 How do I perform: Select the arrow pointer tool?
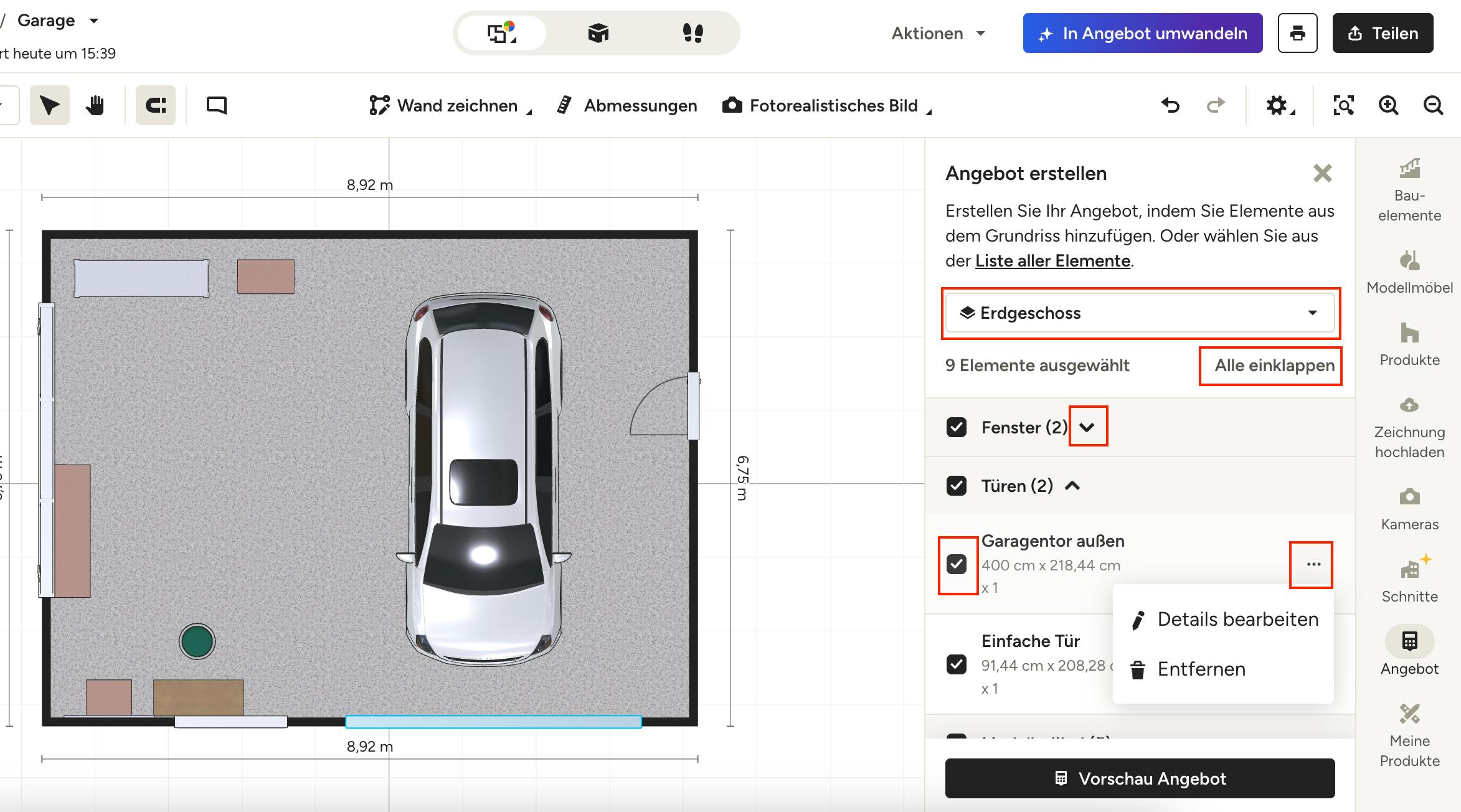50,105
